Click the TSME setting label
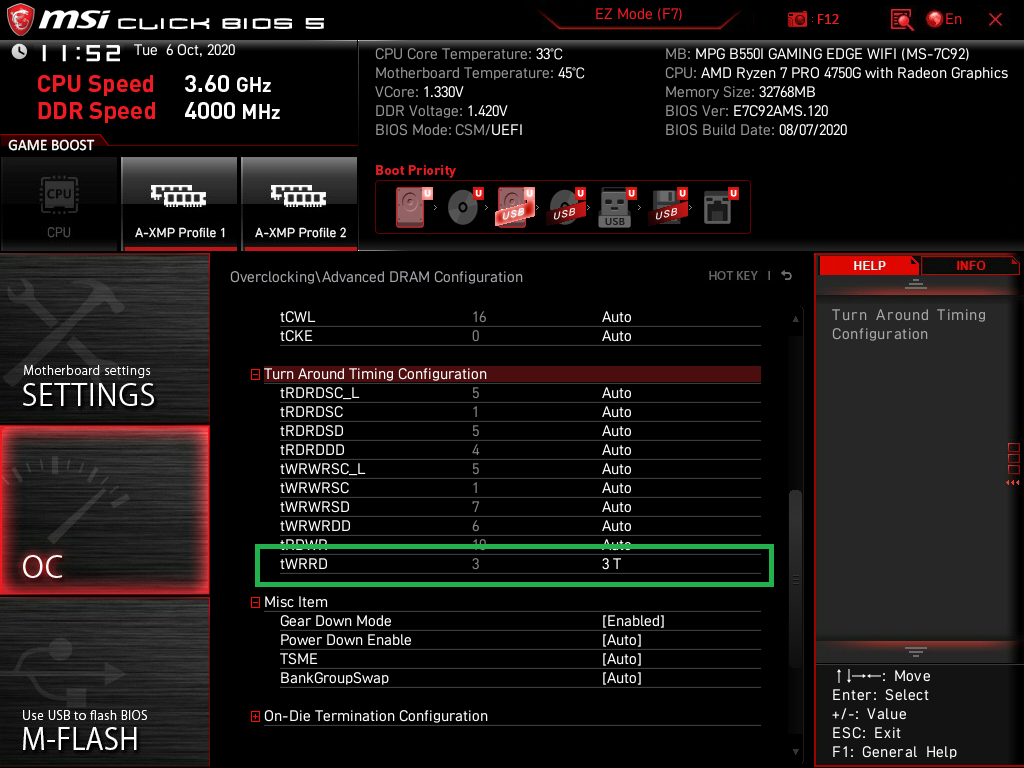This screenshot has height=768, width=1024. click(x=298, y=659)
